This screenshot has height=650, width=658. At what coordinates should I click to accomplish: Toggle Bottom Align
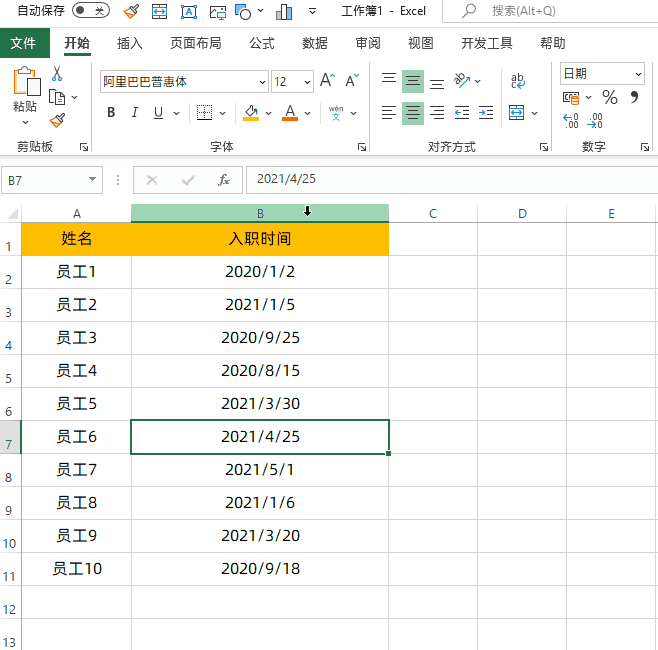(437, 82)
